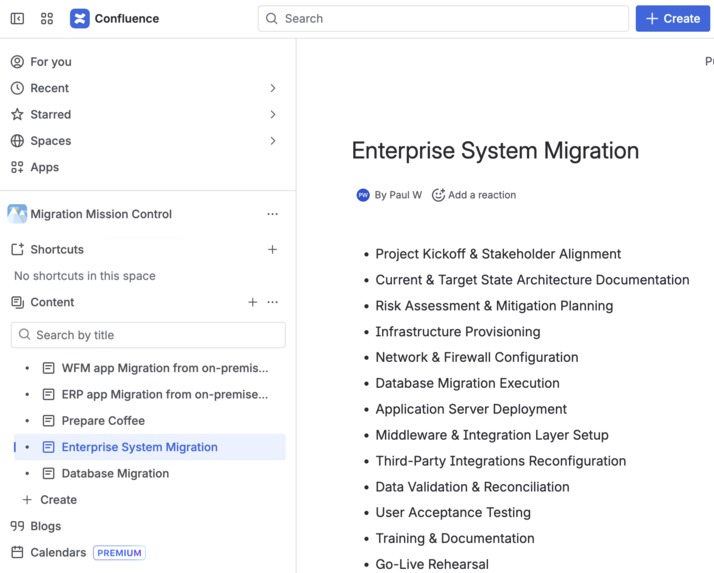This screenshot has width=714, height=573.
Task: Click the Paul W avatar icon
Action: point(363,195)
